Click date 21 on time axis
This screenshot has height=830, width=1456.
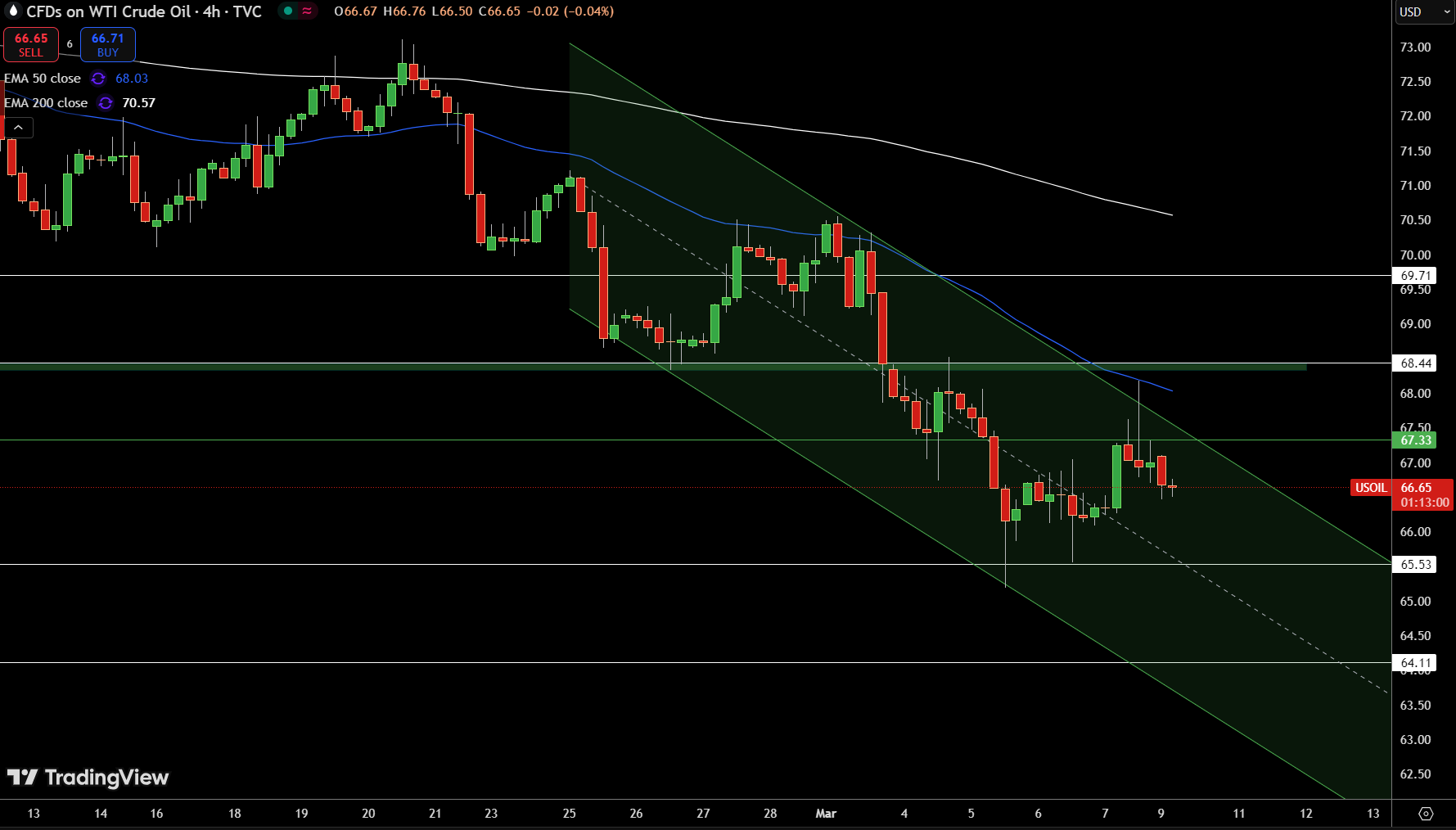[x=435, y=814]
